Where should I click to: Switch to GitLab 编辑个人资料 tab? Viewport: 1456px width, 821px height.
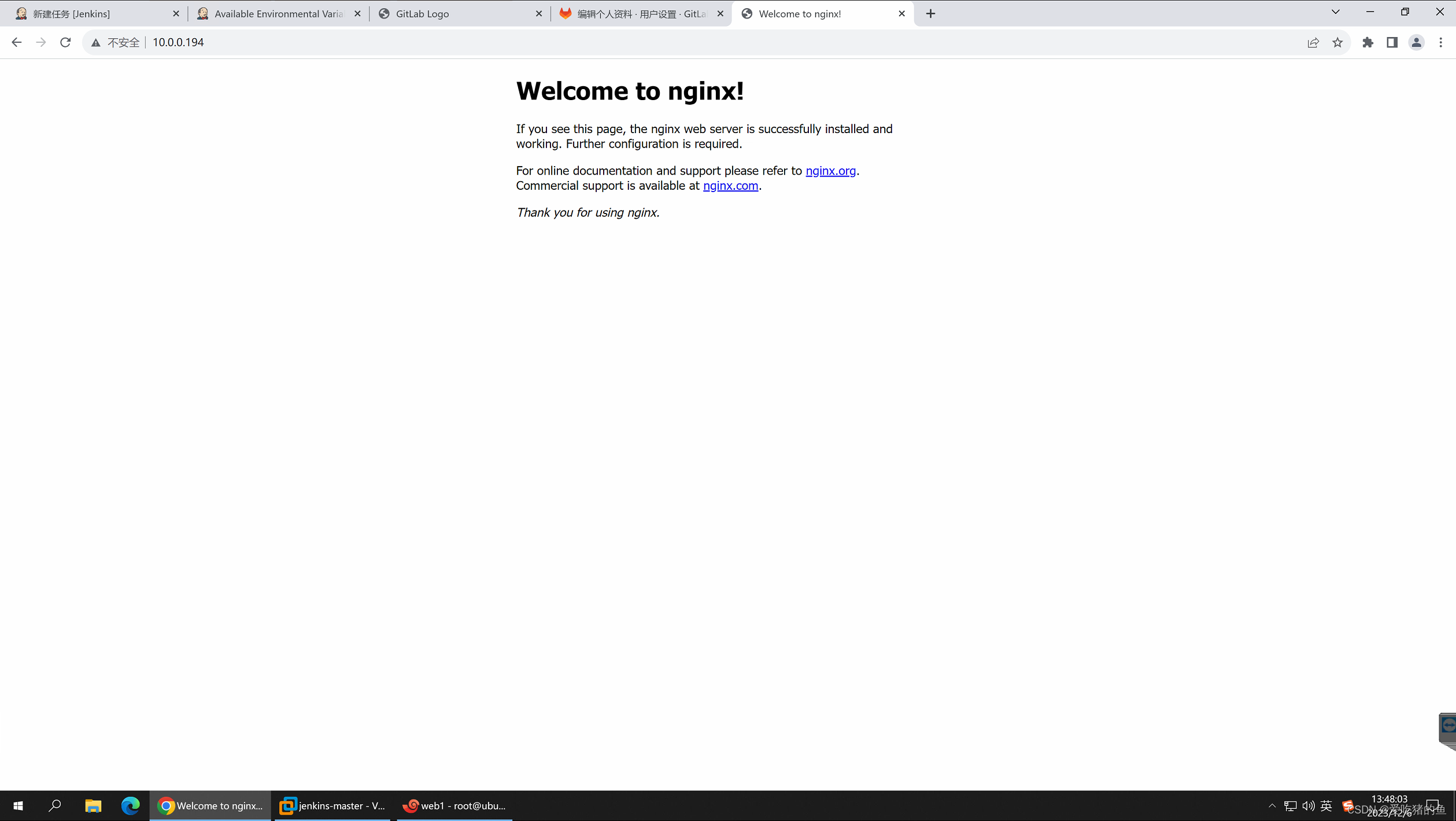[x=641, y=13]
